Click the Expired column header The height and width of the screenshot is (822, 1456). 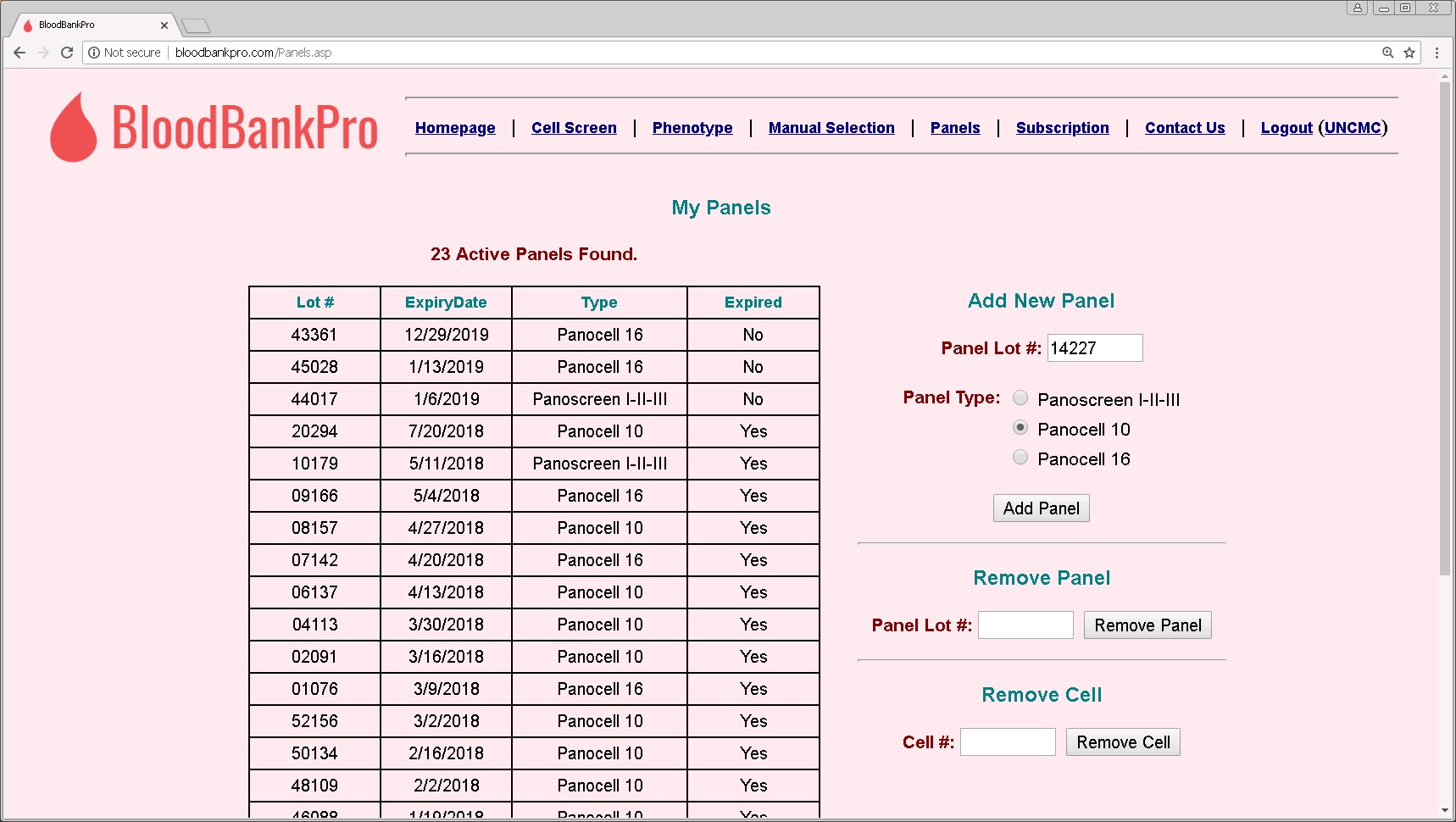click(x=753, y=303)
